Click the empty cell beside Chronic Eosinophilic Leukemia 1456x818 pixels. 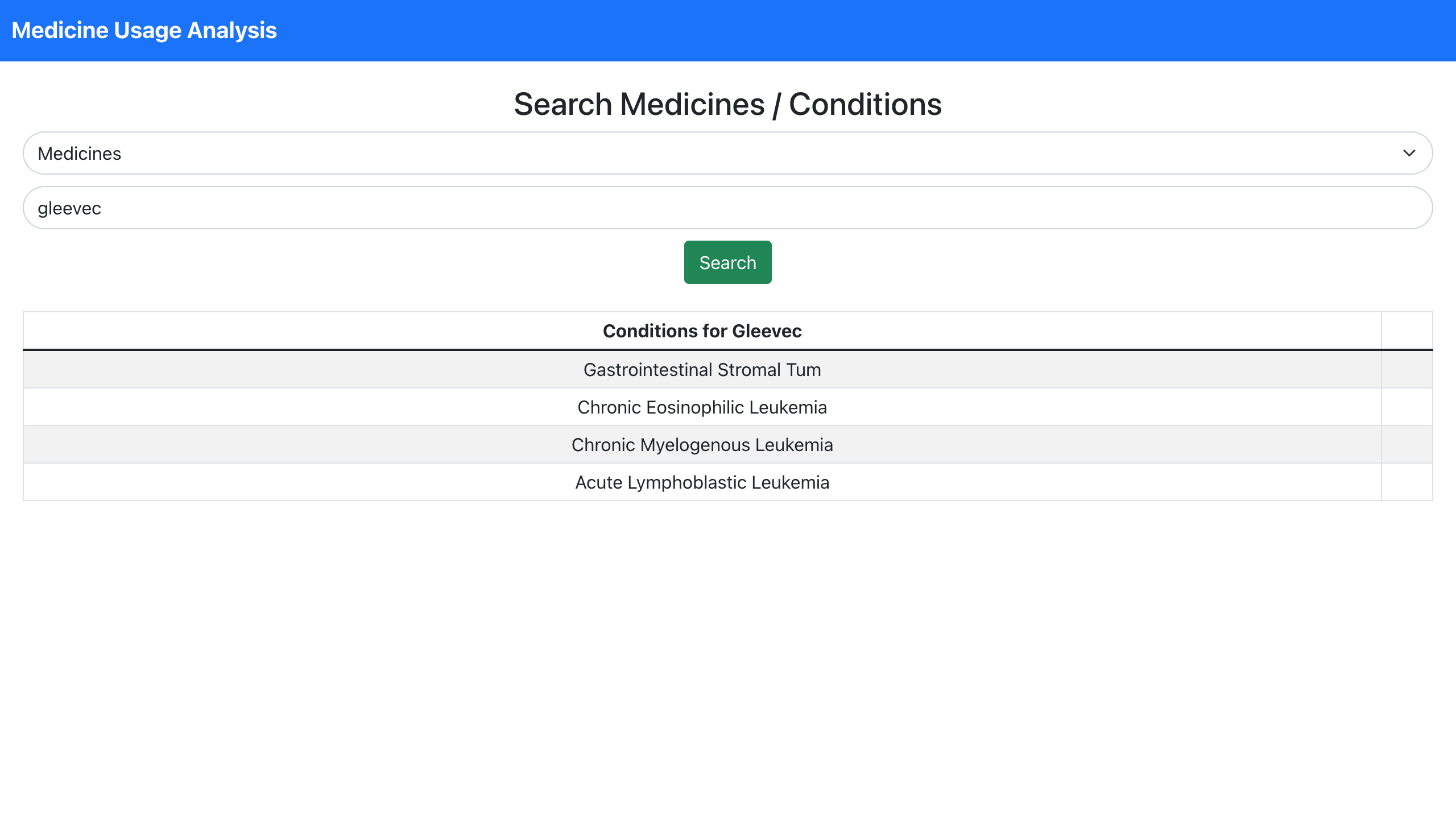1407,407
